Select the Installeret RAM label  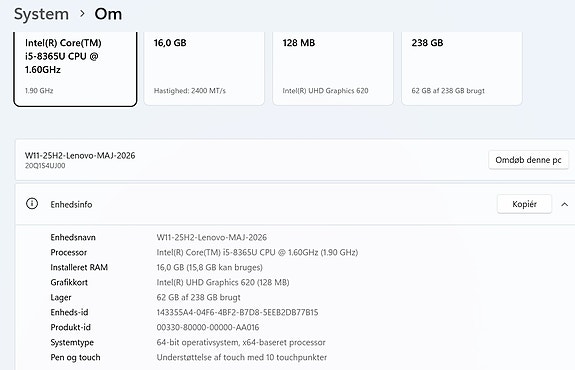pyautogui.click(x=79, y=267)
